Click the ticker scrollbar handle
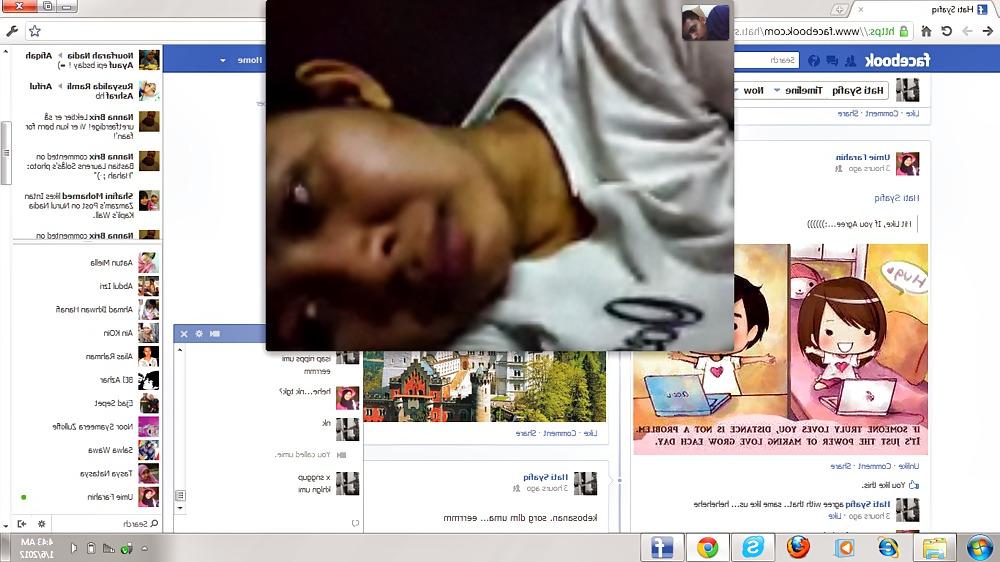 coord(6,153)
